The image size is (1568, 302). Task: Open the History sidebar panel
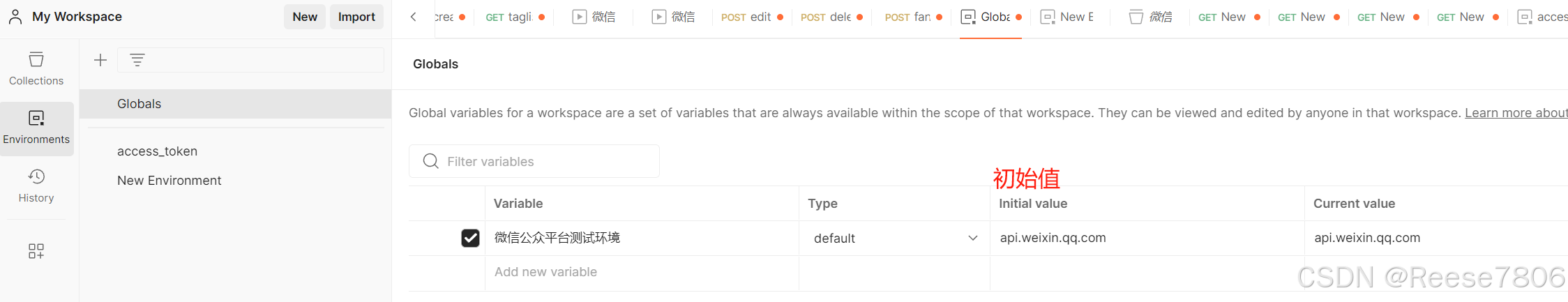click(36, 186)
